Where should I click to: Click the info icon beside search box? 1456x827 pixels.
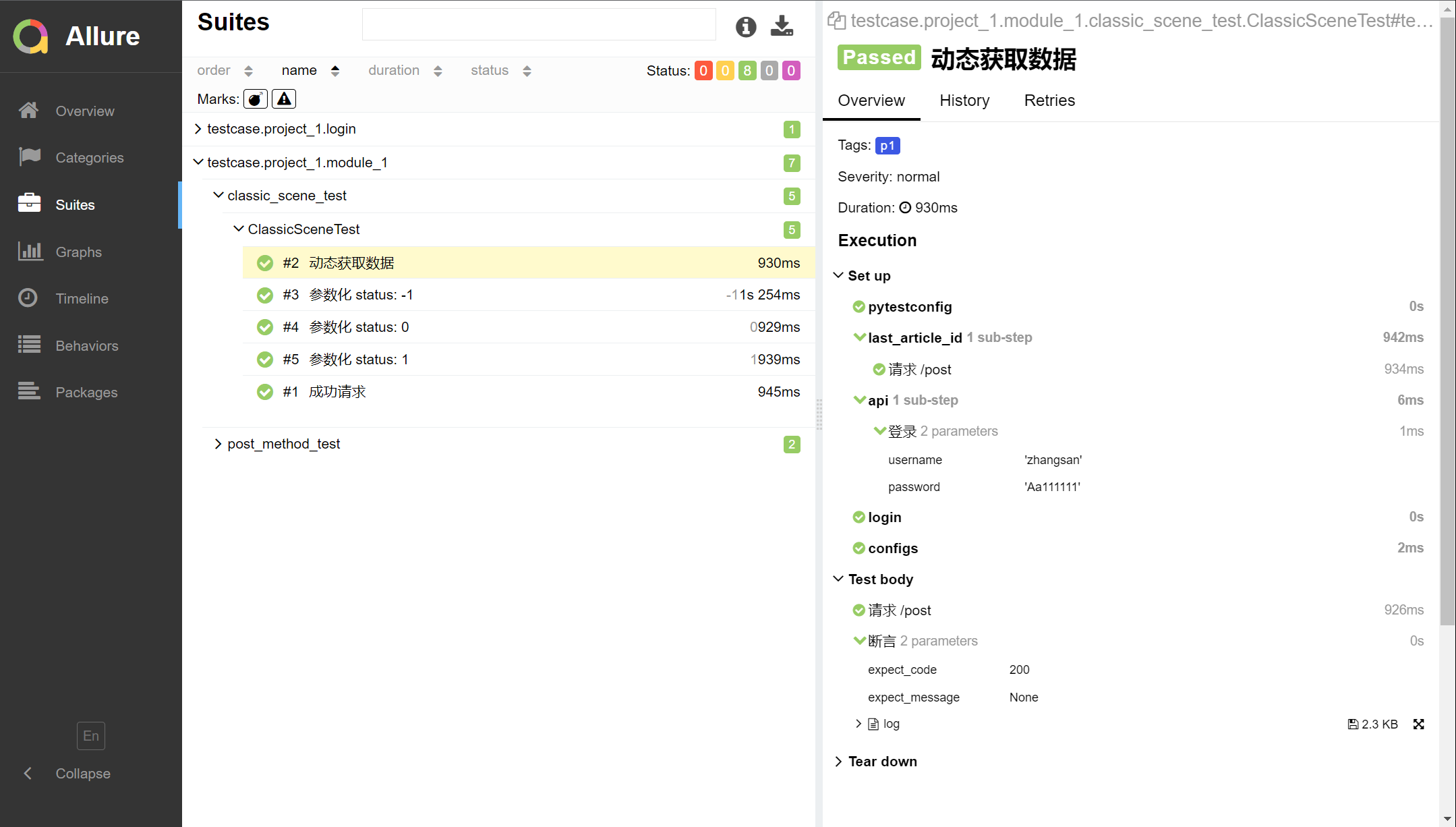pos(745,27)
